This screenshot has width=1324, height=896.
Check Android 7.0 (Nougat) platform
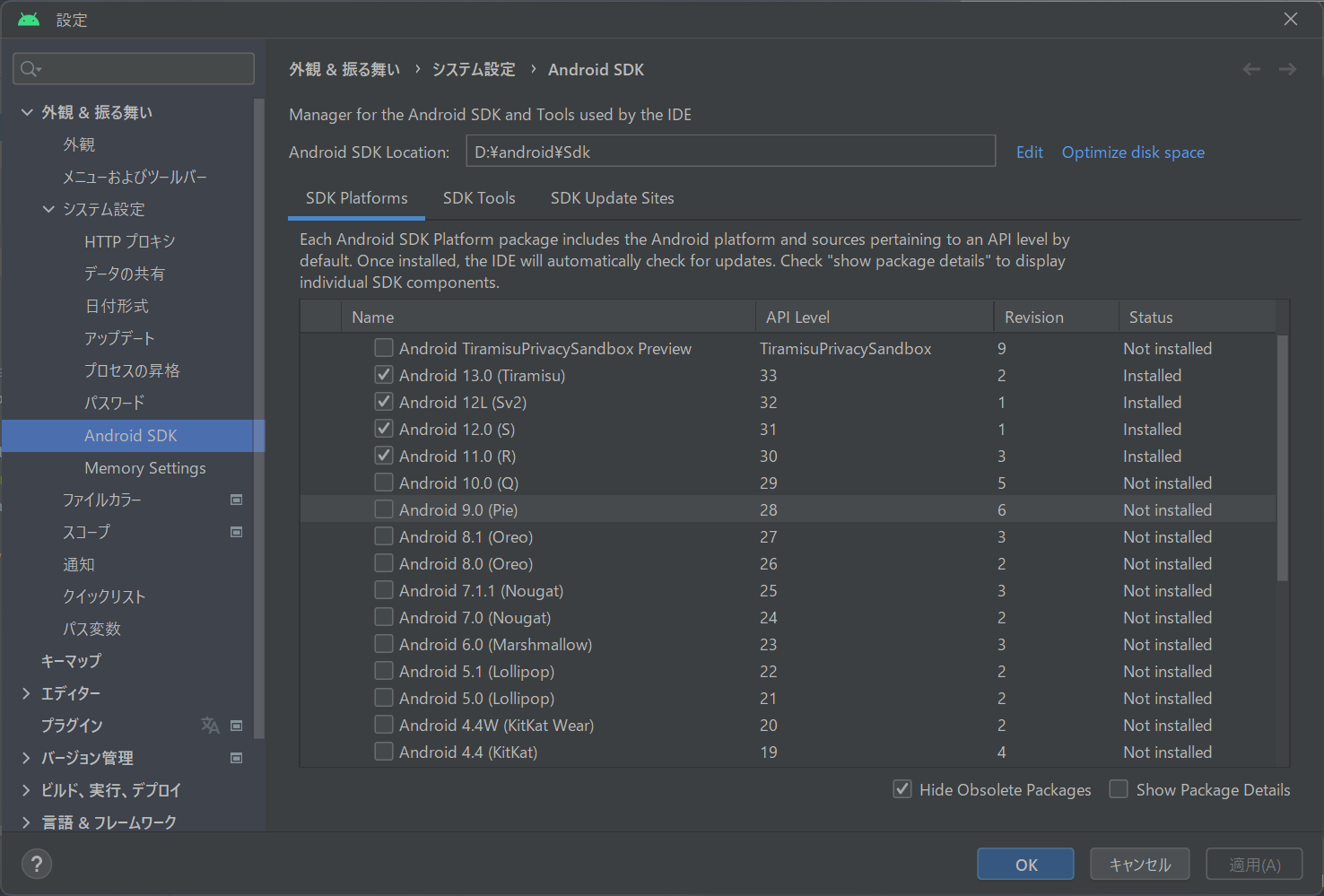click(x=384, y=617)
